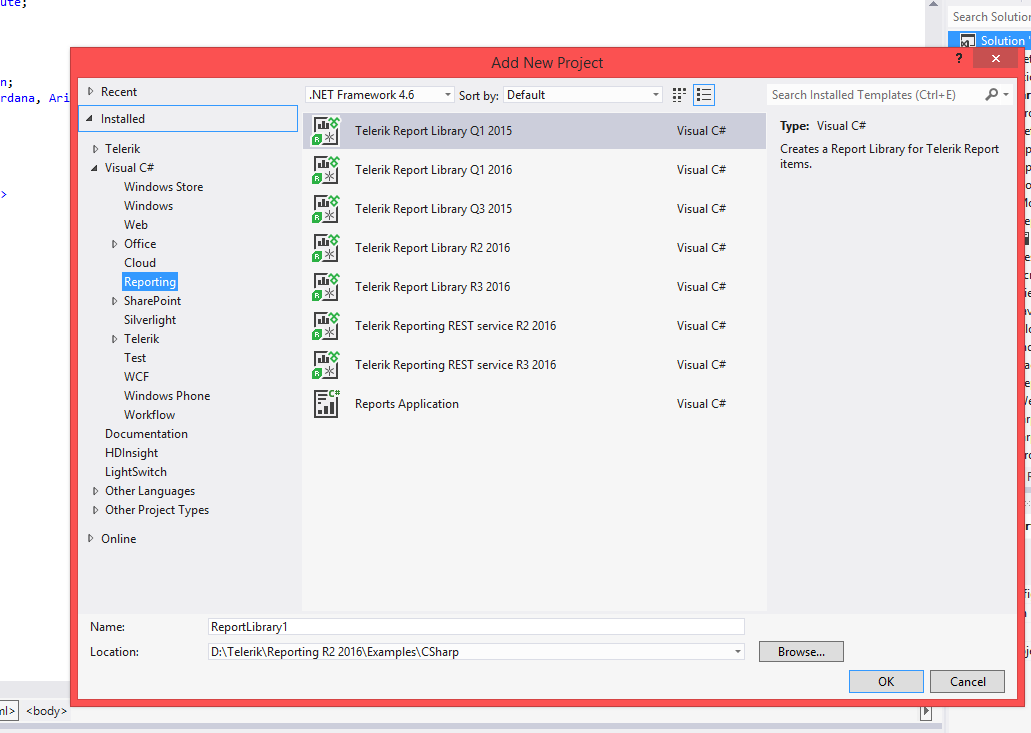The width and height of the screenshot is (1031, 733).
Task: Select the Cloud category
Action: [x=140, y=263]
